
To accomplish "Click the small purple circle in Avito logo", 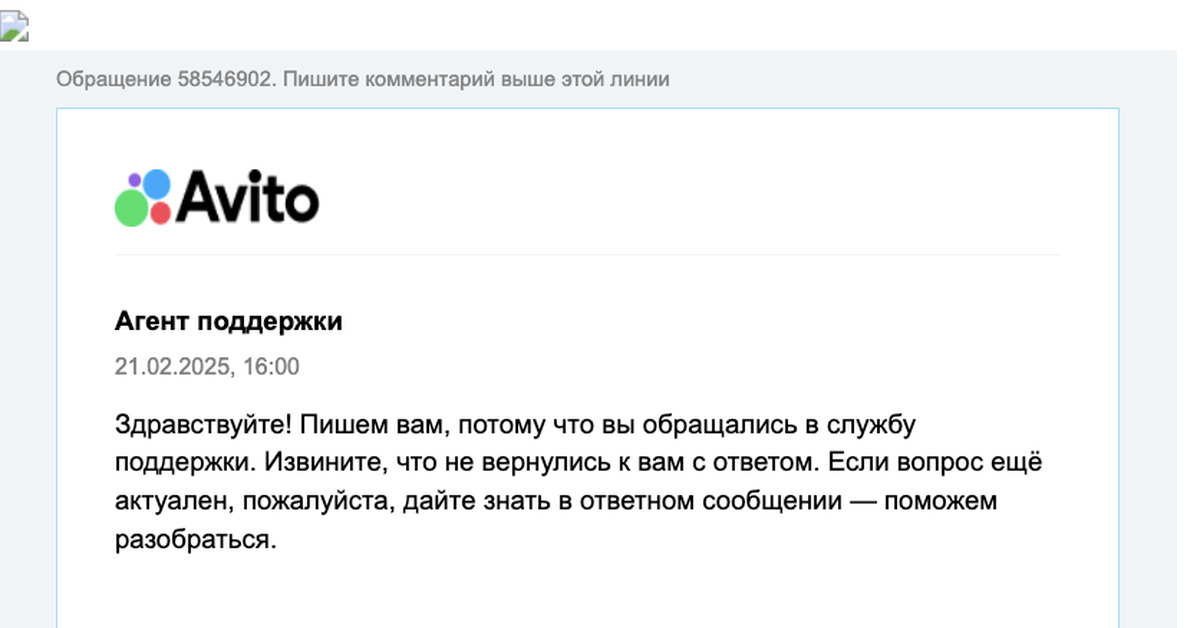I will [x=135, y=180].
